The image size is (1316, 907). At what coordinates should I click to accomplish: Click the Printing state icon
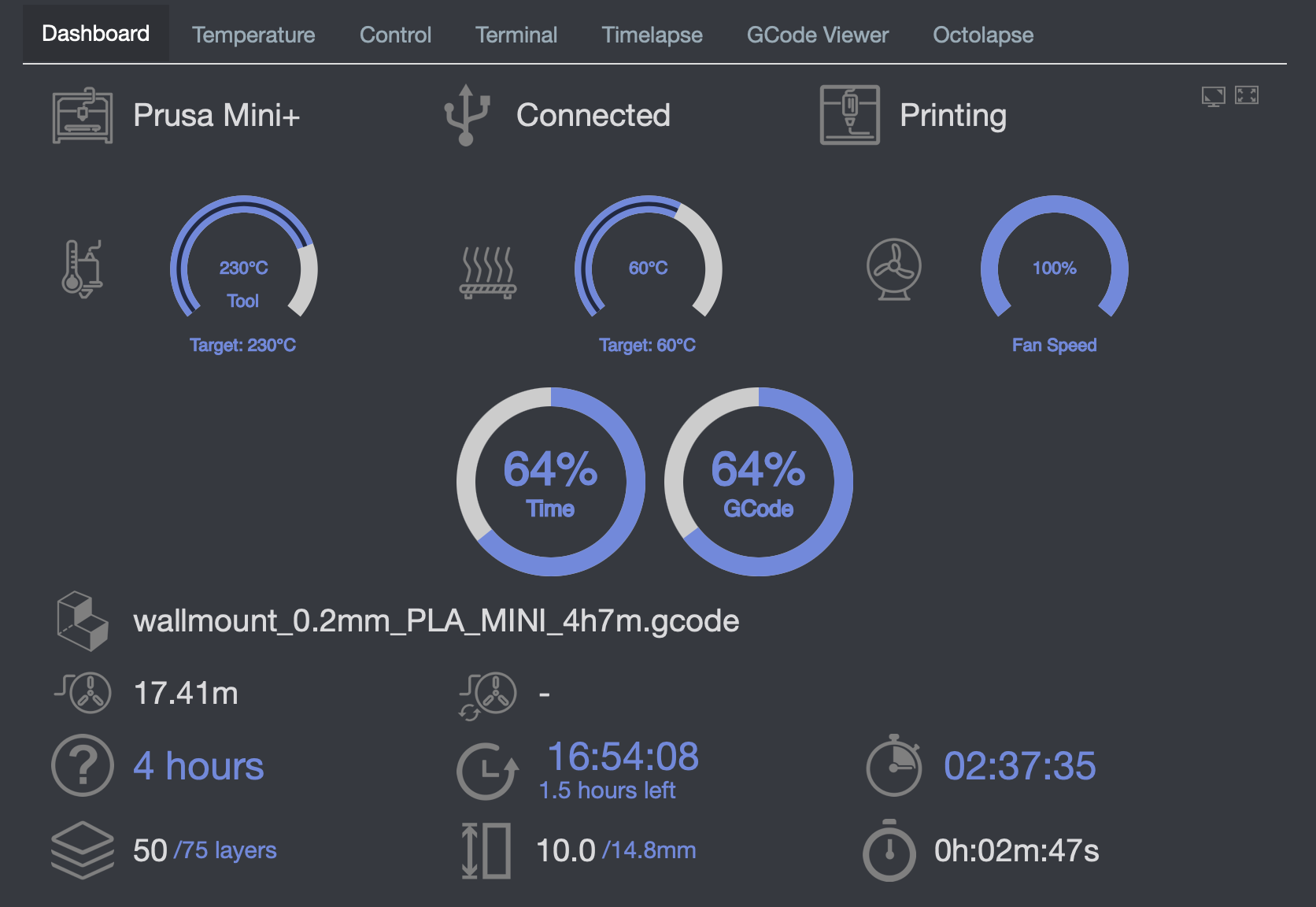[x=849, y=116]
